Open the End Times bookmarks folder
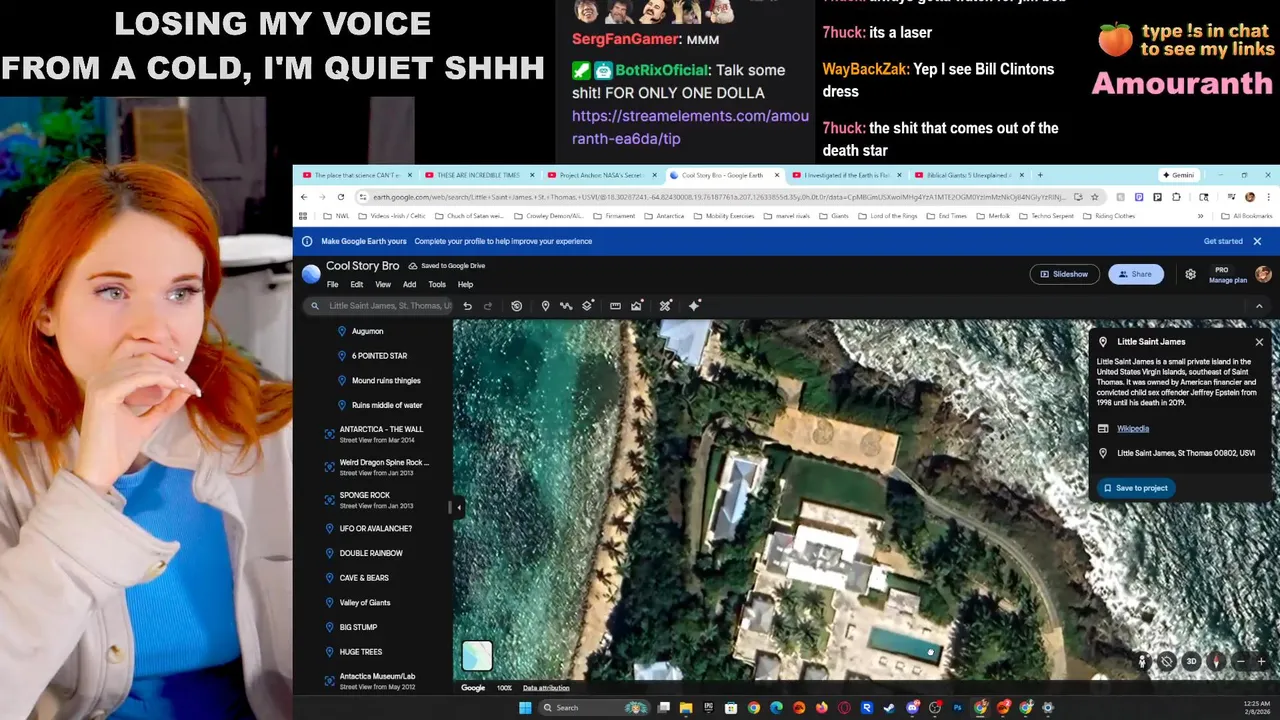Screen dimensions: 1280x720 (945, 216)
